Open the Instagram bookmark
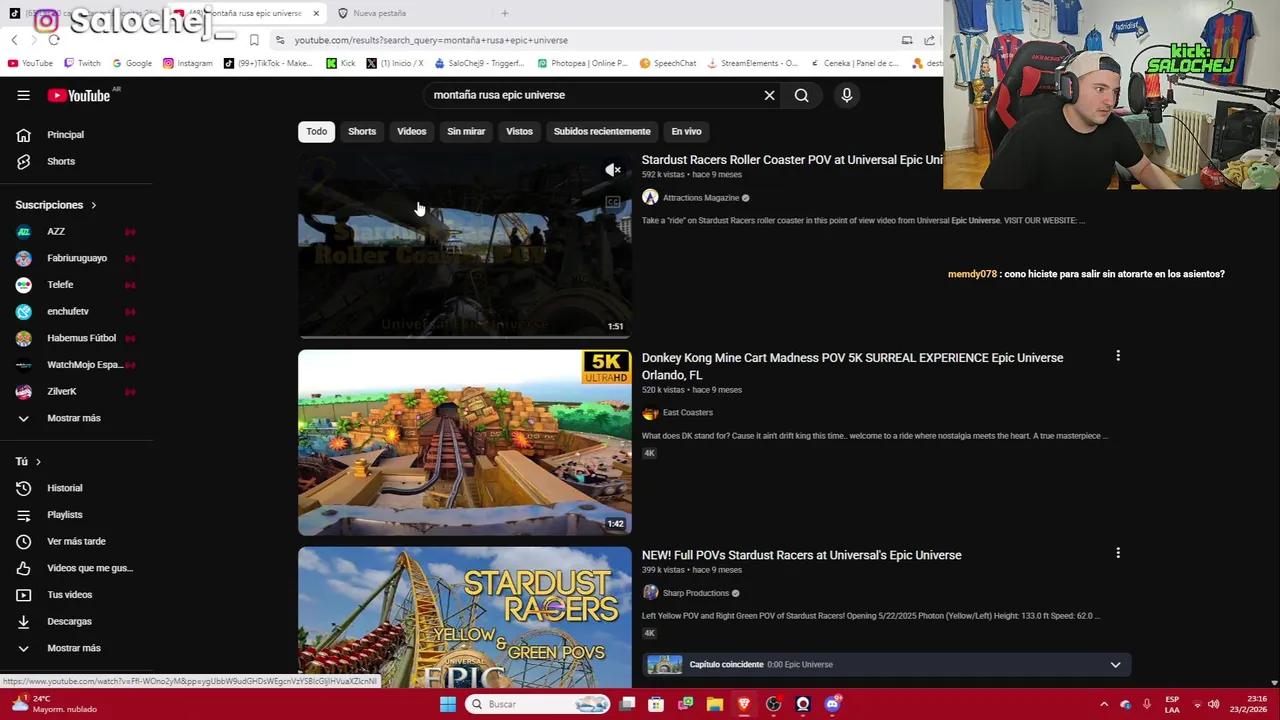This screenshot has height=720, width=1280. click(x=187, y=63)
